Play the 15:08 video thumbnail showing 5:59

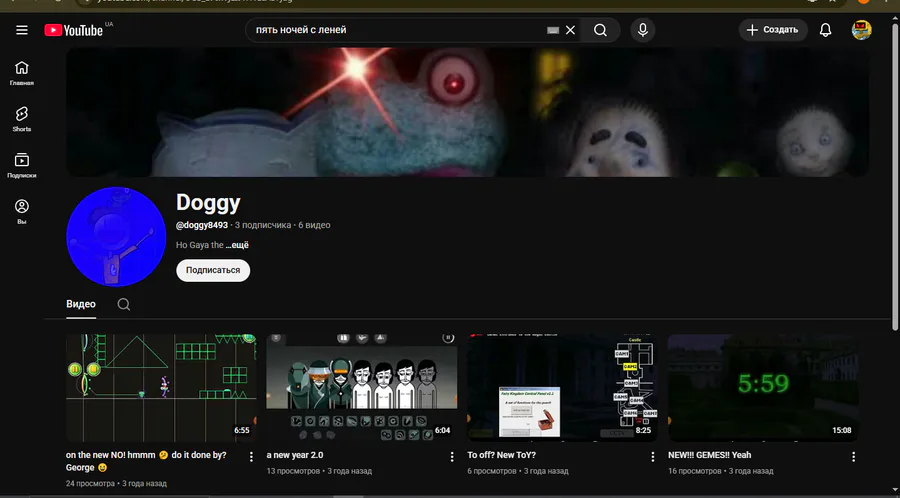[763, 388]
